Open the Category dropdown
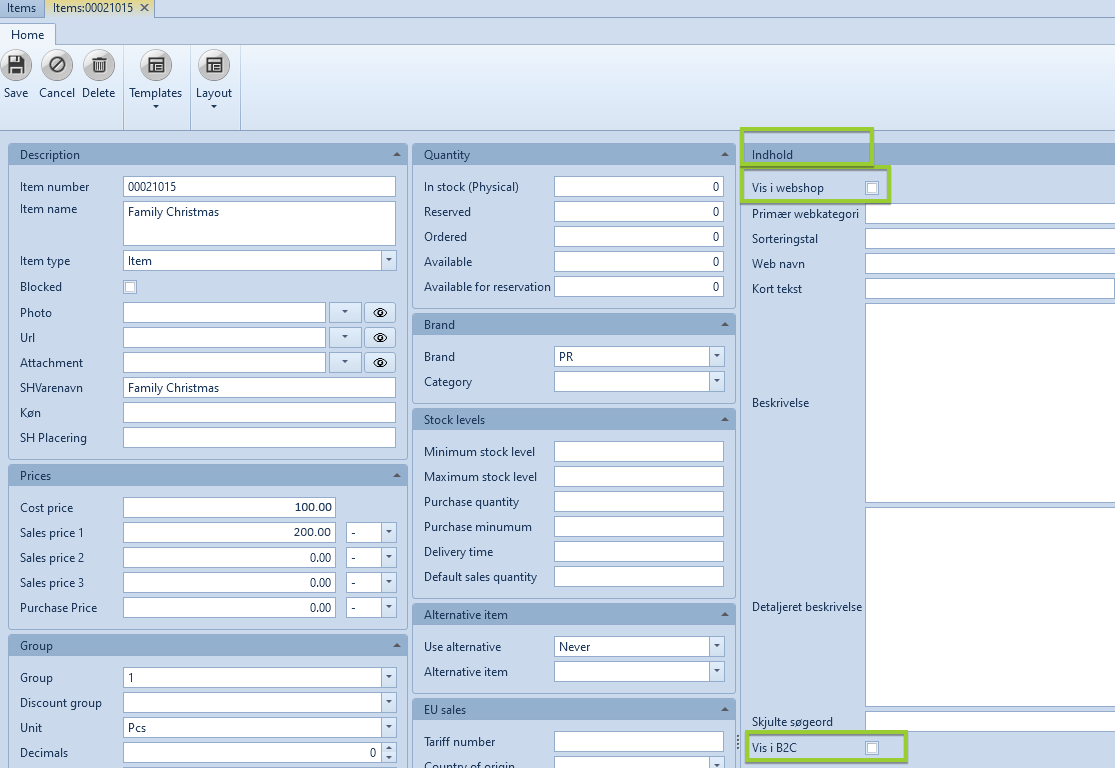1115x768 pixels. point(717,382)
